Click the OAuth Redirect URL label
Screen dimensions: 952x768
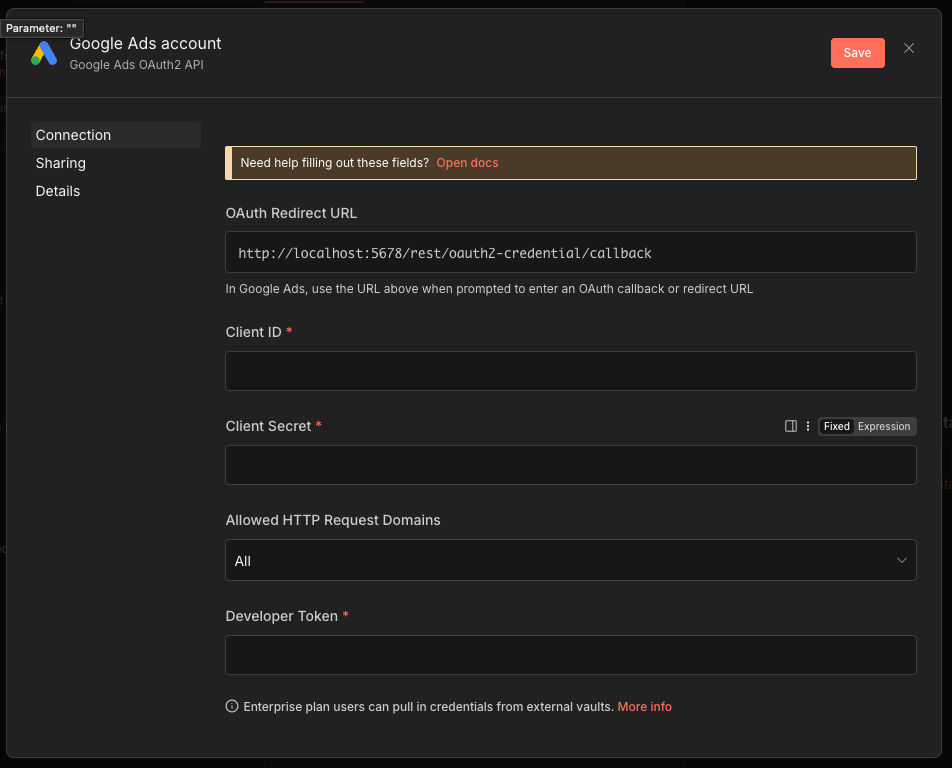pyautogui.click(x=291, y=213)
